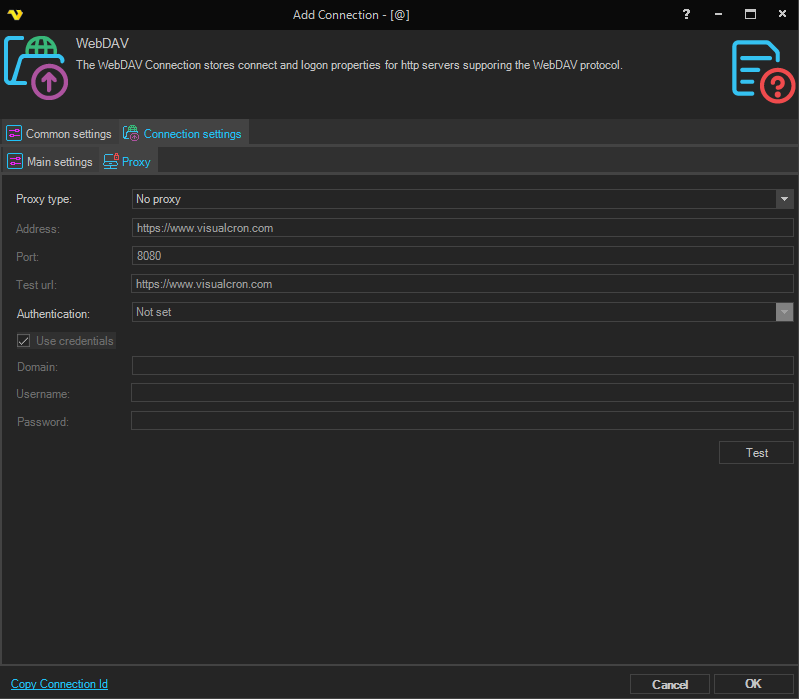
Task: Click the WebDAV globe upload icon
Action: 37,68
